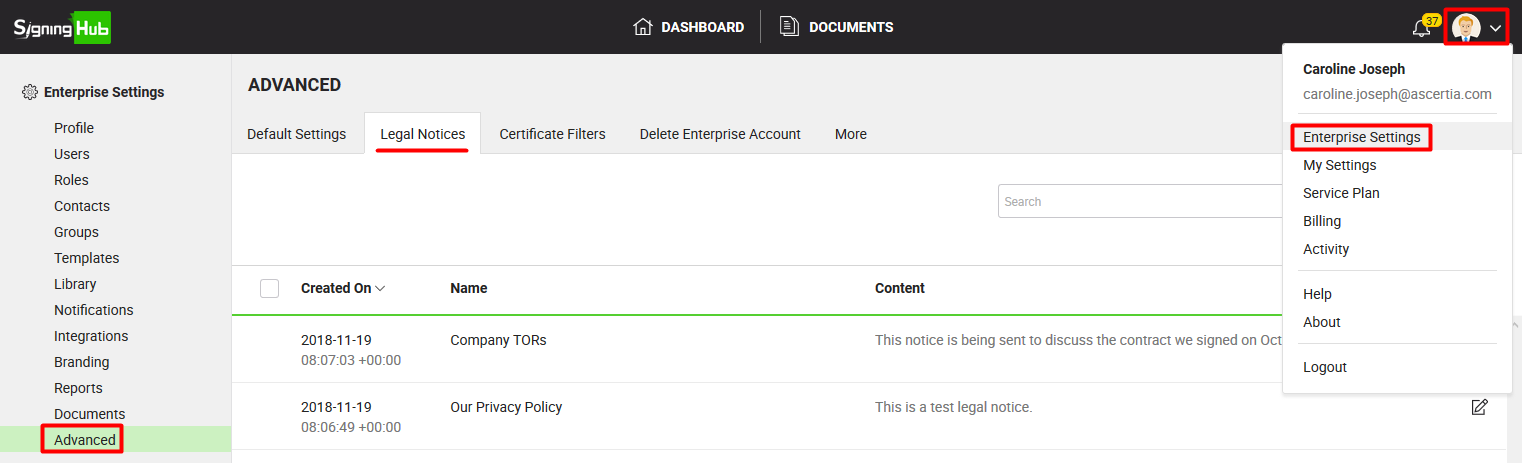Click the Enterprise Settings gear icon
The image size is (1522, 463).
point(30,92)
